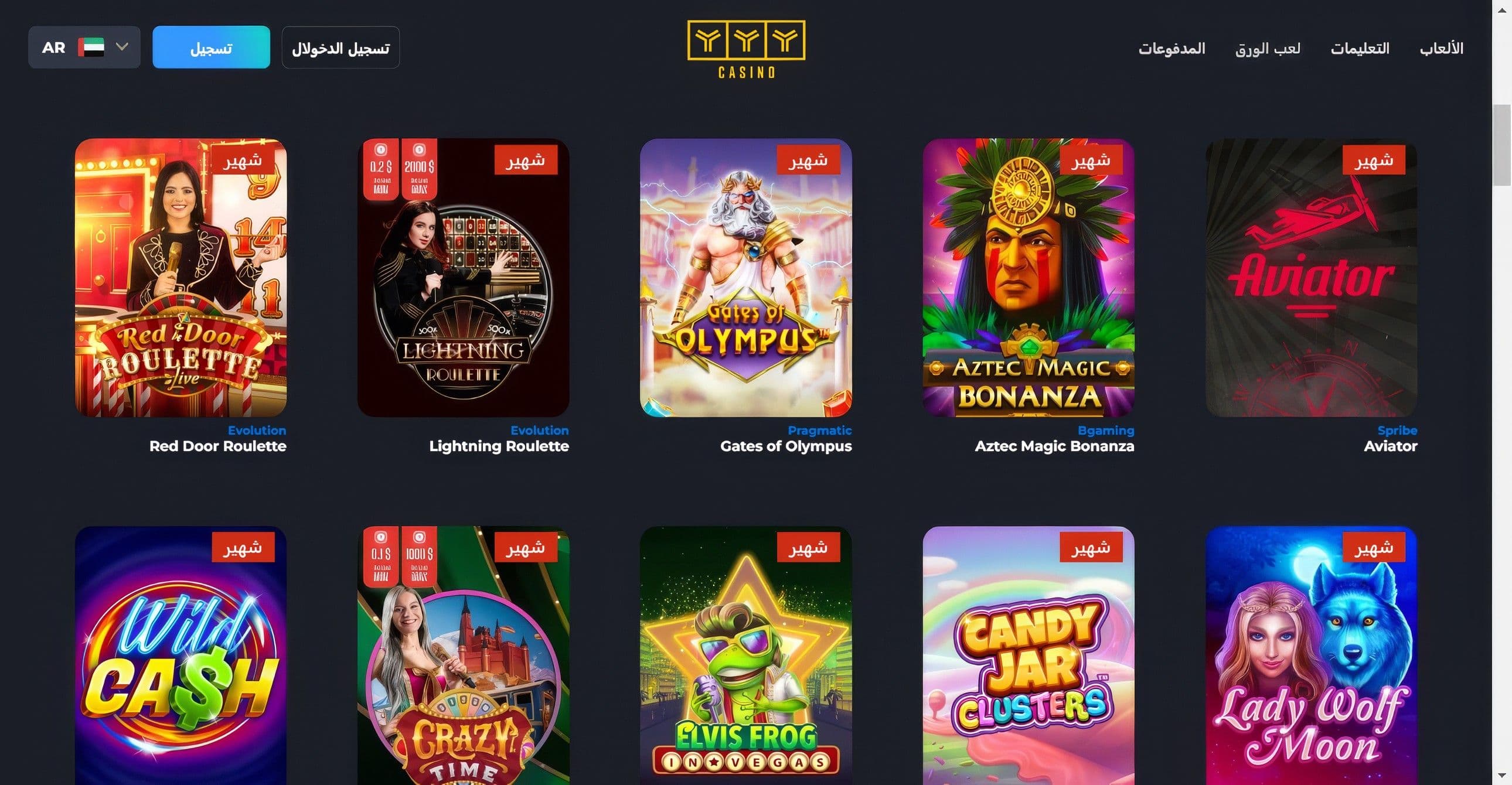Open the التعليمات instructions menu item

coord(1360,48)
